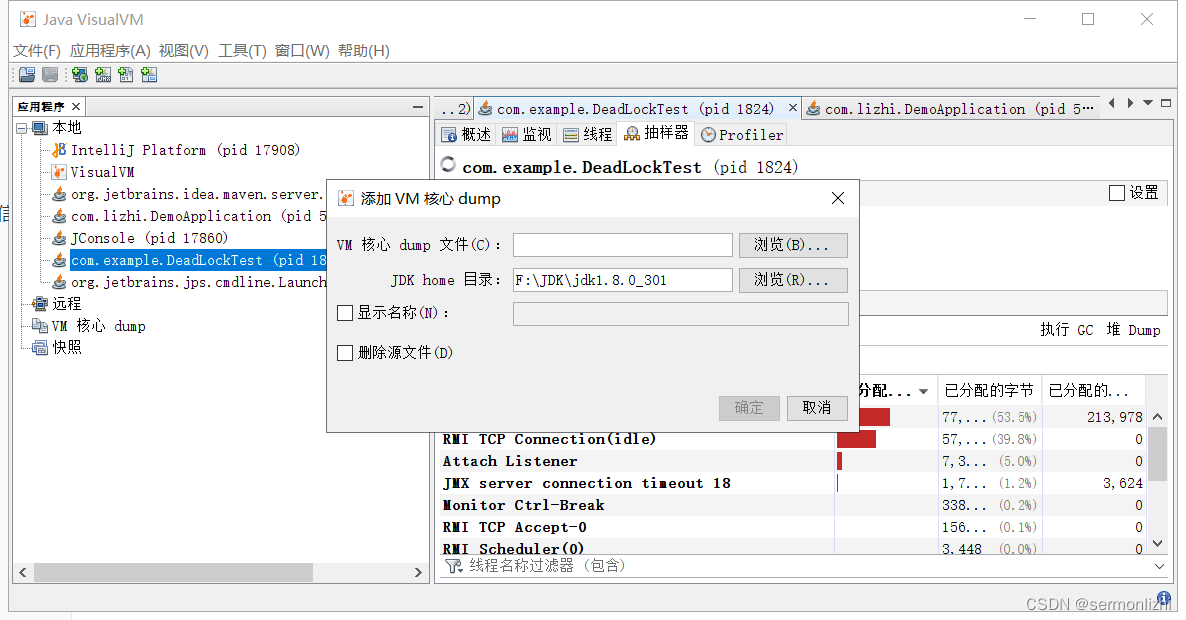The height and width of the screenshot is (620, 1186).
Task: Select org.jetbrains.jps.cmdline.Launcher process
Action: pyautogui.click(x=198, y=282)
